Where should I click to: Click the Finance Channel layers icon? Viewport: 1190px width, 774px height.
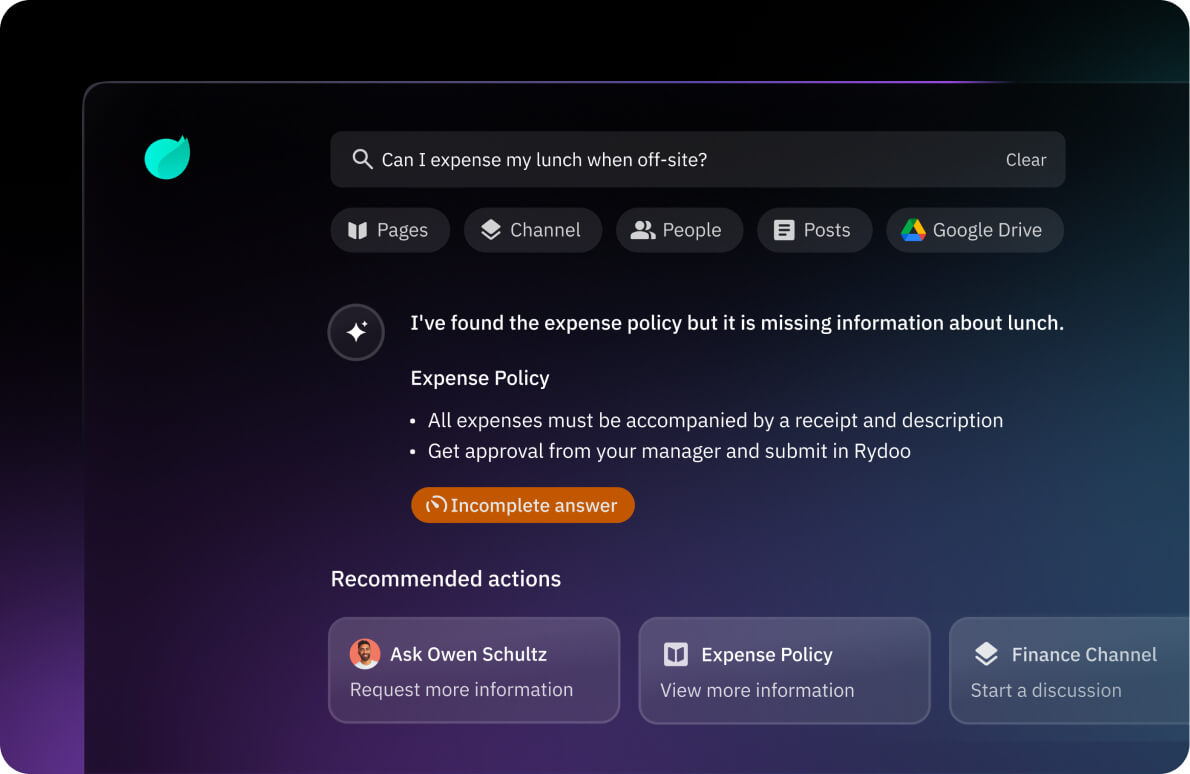click(986, 655)
